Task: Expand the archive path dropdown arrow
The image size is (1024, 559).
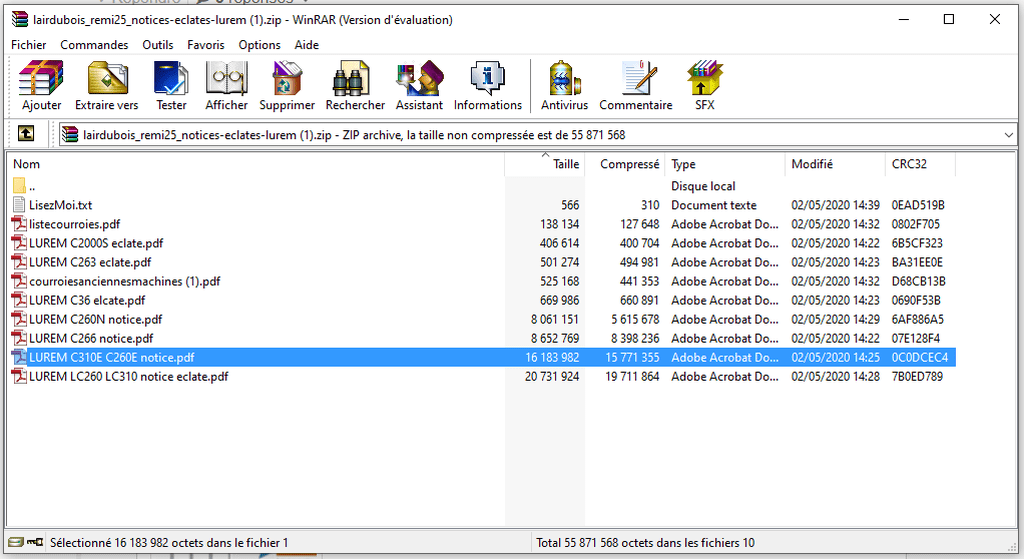Action: pos(1009,135)
